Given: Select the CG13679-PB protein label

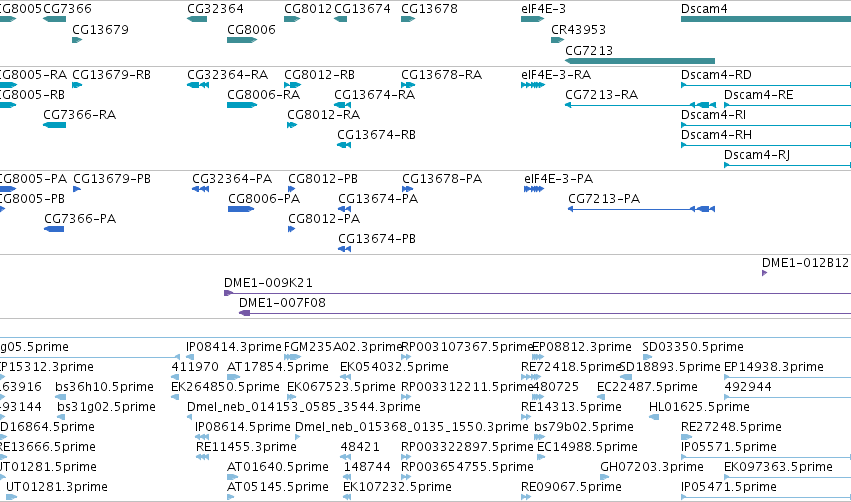Looking at the screenshot, I should click(112, 179).
